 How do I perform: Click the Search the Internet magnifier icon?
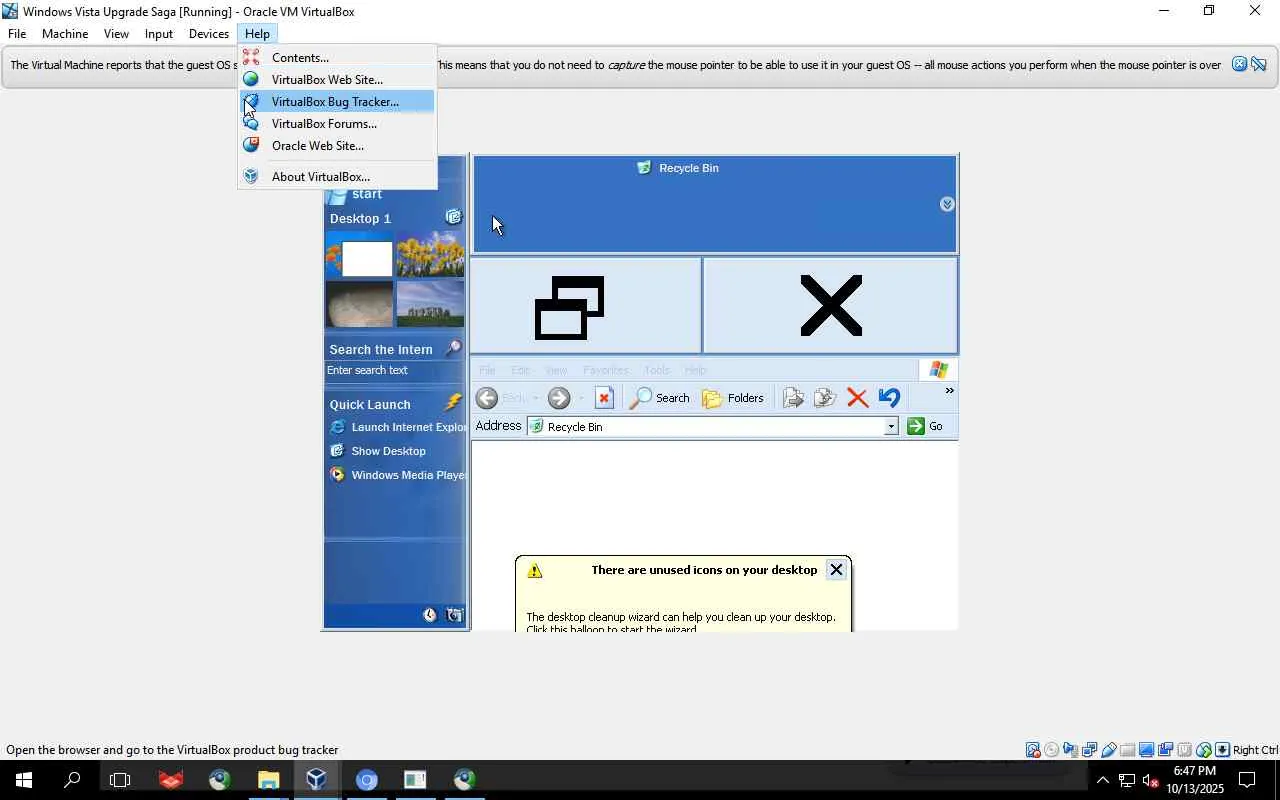(x=453, y=348)
